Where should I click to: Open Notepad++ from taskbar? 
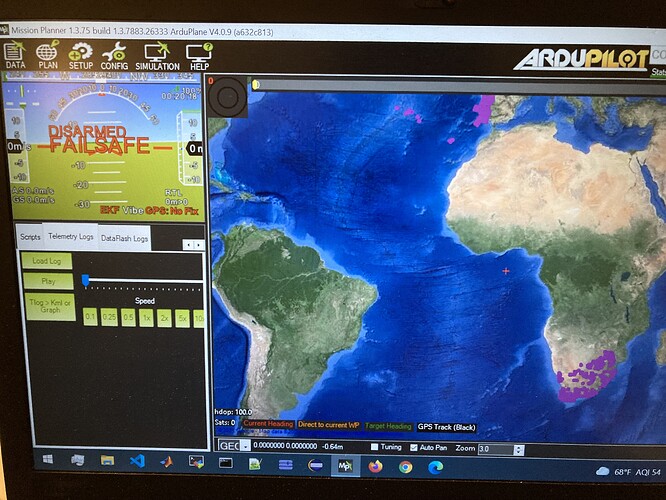coord(255,464)
